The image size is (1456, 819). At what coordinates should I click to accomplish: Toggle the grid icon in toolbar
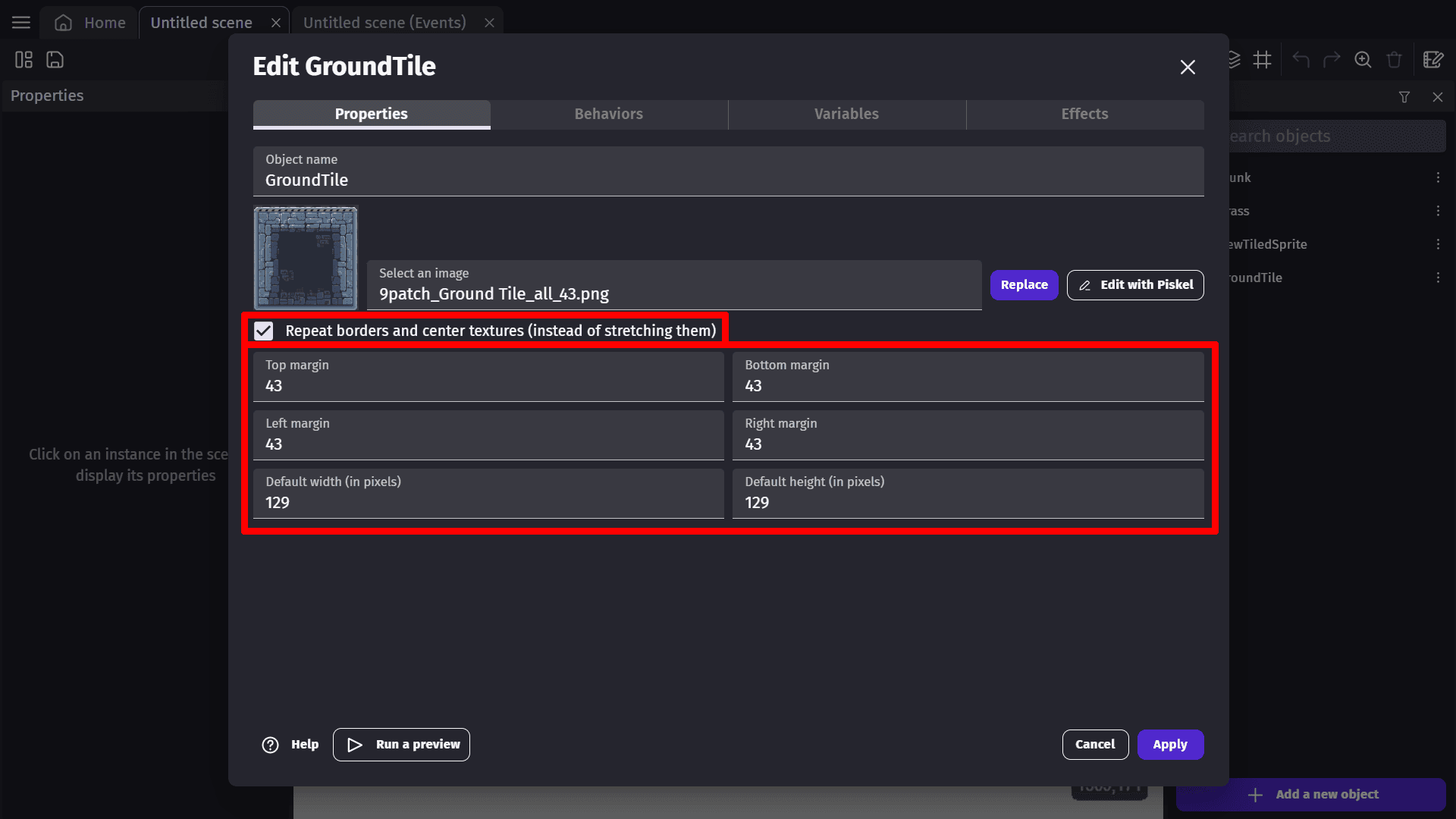1262,60
